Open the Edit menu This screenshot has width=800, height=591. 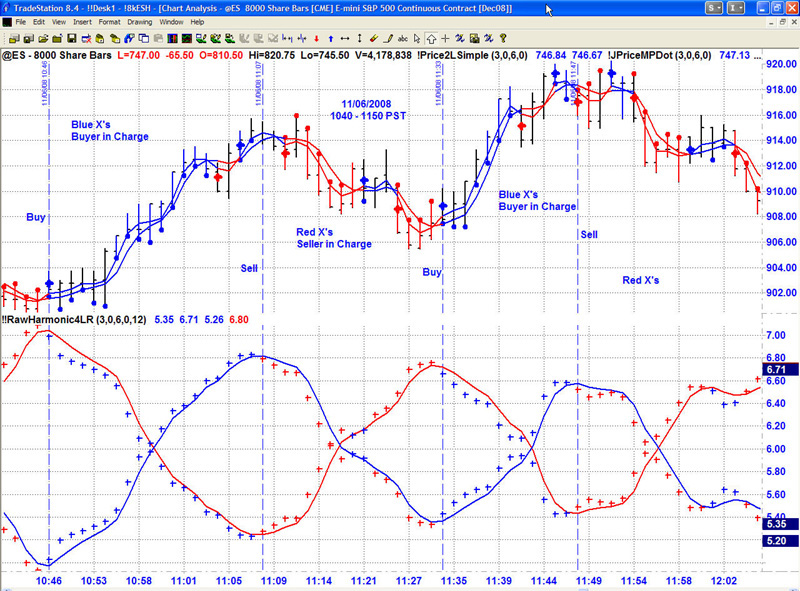(x=39, y=22)
